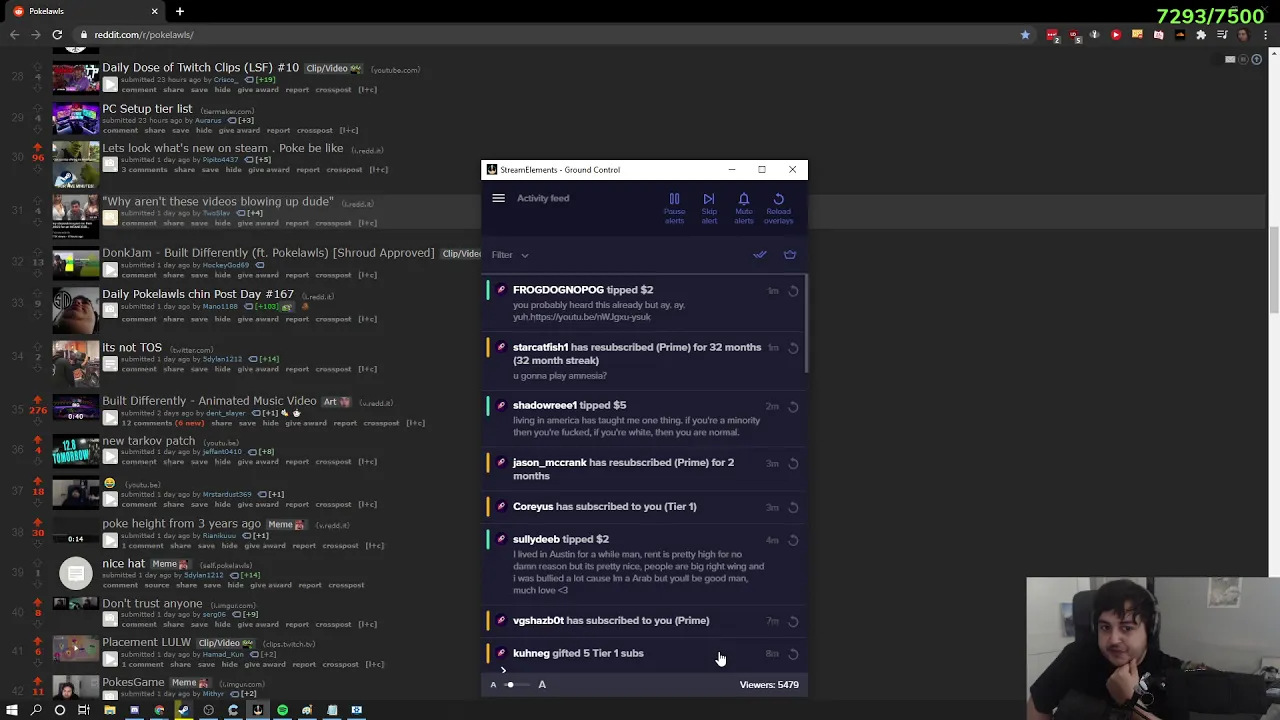Mark all activity as read (double check icon)
Viewport: 1280px width, 720px height.
point(760,254)
